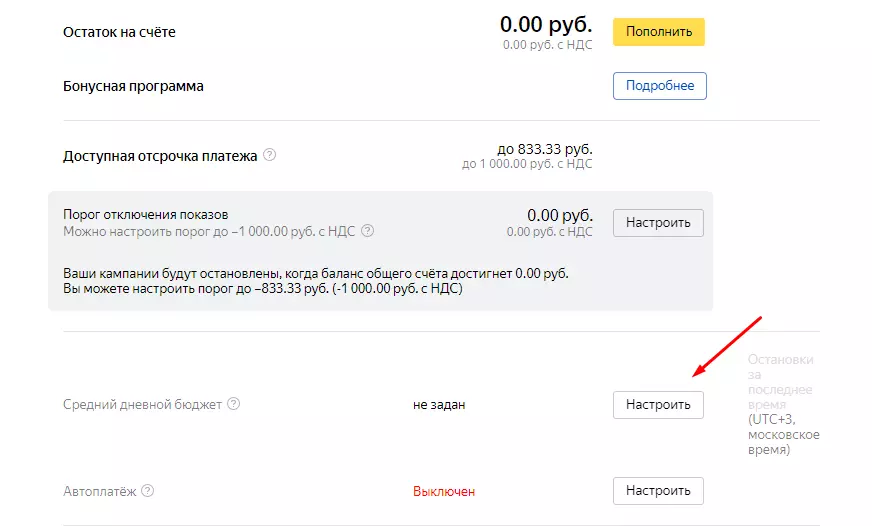Click the 'Средний дневной бюджет' label

[x=142, y=404]
